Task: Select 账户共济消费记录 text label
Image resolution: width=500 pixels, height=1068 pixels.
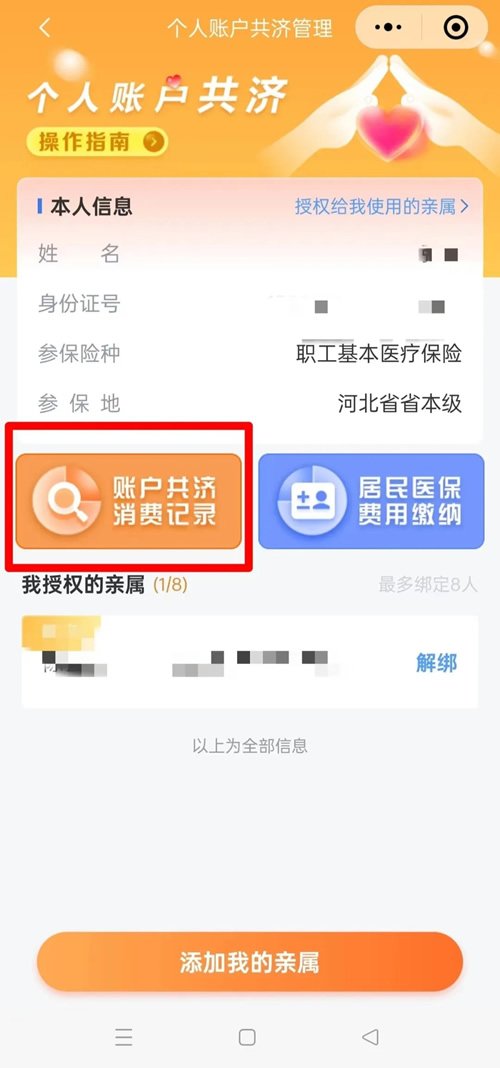Action: coord(165,501)
